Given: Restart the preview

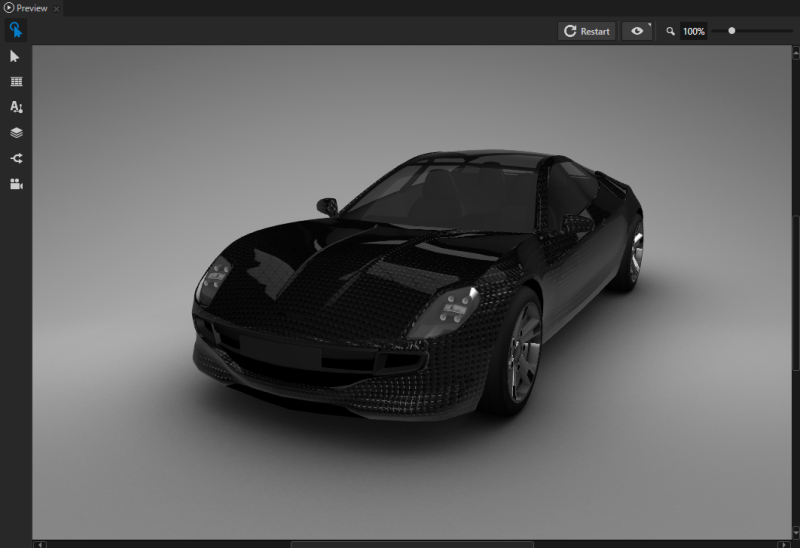Looking at the screenshot, I should (587, 31).
